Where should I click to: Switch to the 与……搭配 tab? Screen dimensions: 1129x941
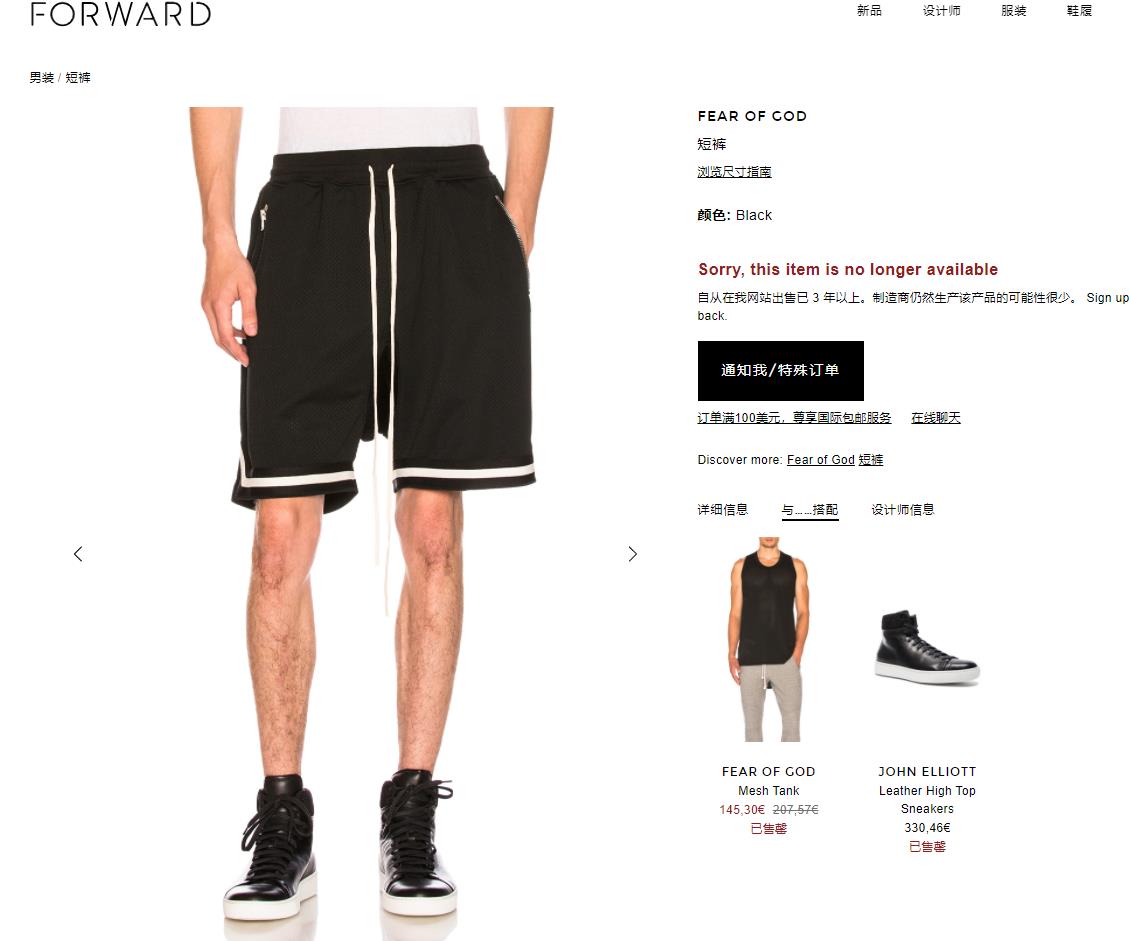tap(810, 510)
